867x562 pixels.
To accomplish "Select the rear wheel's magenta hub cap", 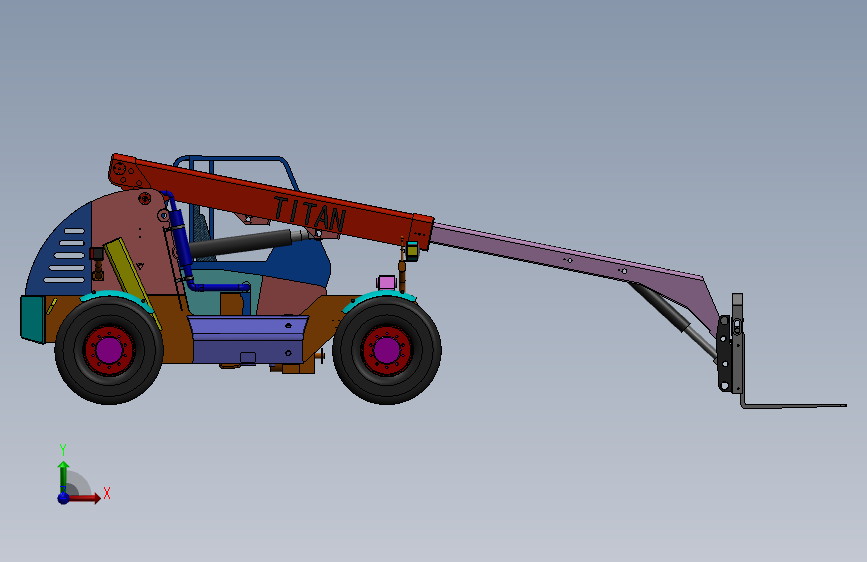I will pos(109,350).
